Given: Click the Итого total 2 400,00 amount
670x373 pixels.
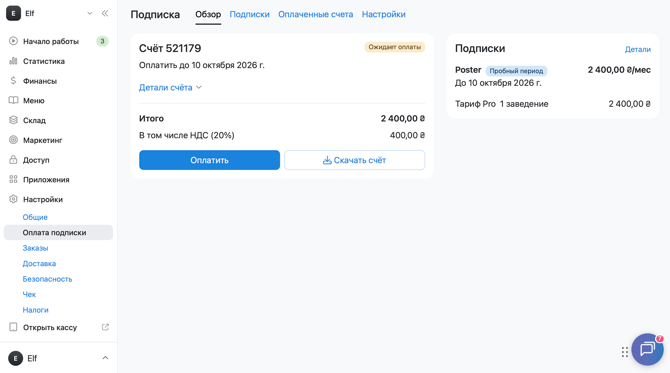Looking at the screenshot, I should tap(403, 118).
